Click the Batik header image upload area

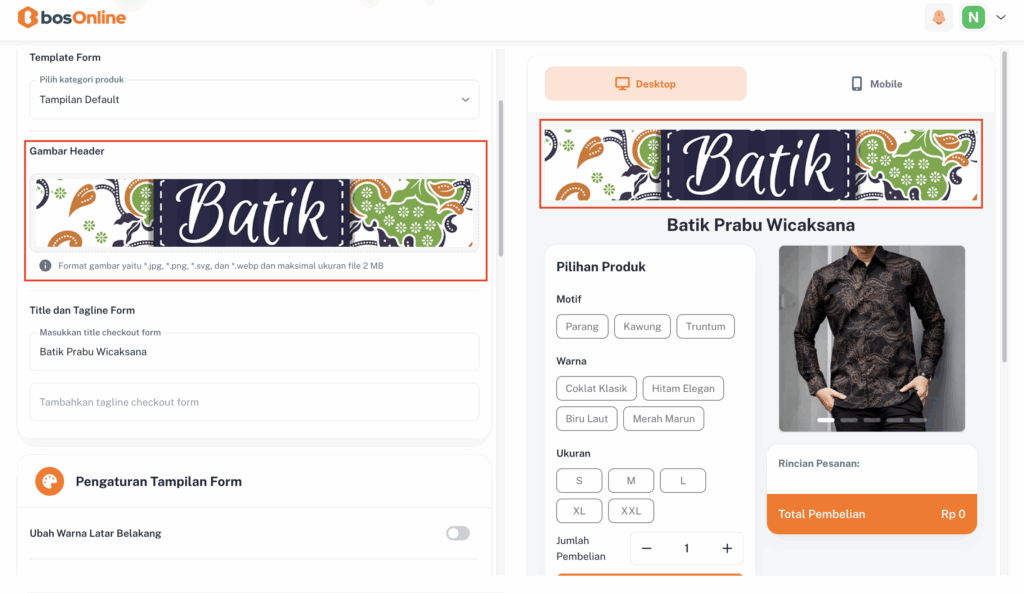click(x=254, y=213)
